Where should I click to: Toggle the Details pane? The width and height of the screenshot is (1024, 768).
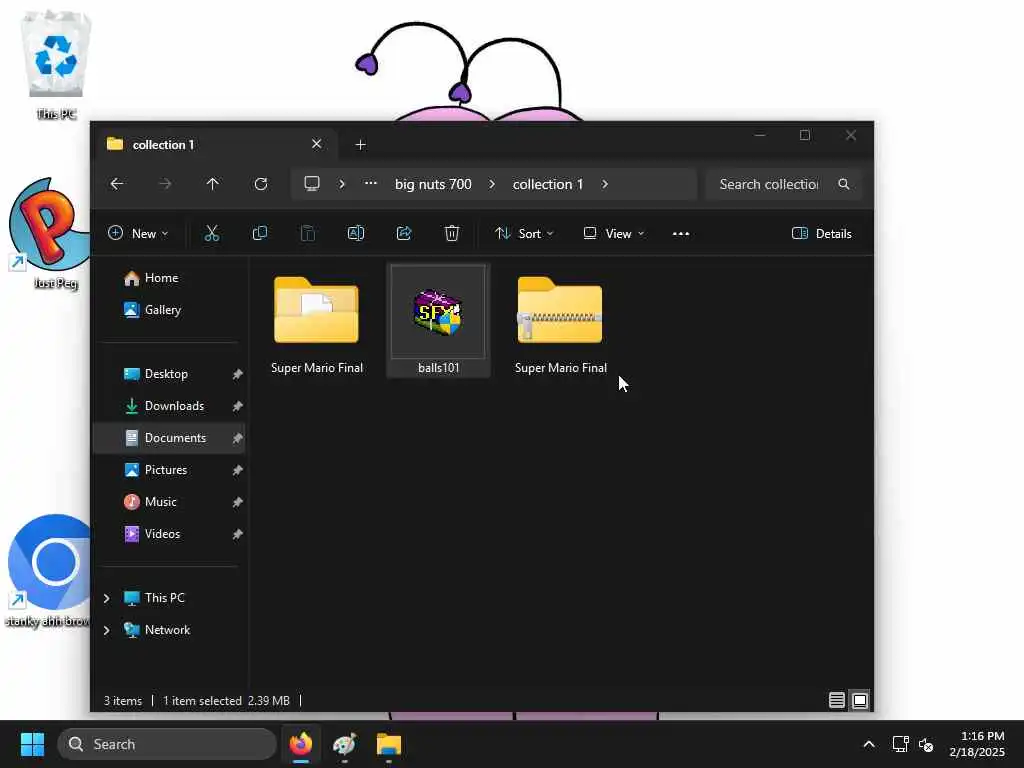822,233
